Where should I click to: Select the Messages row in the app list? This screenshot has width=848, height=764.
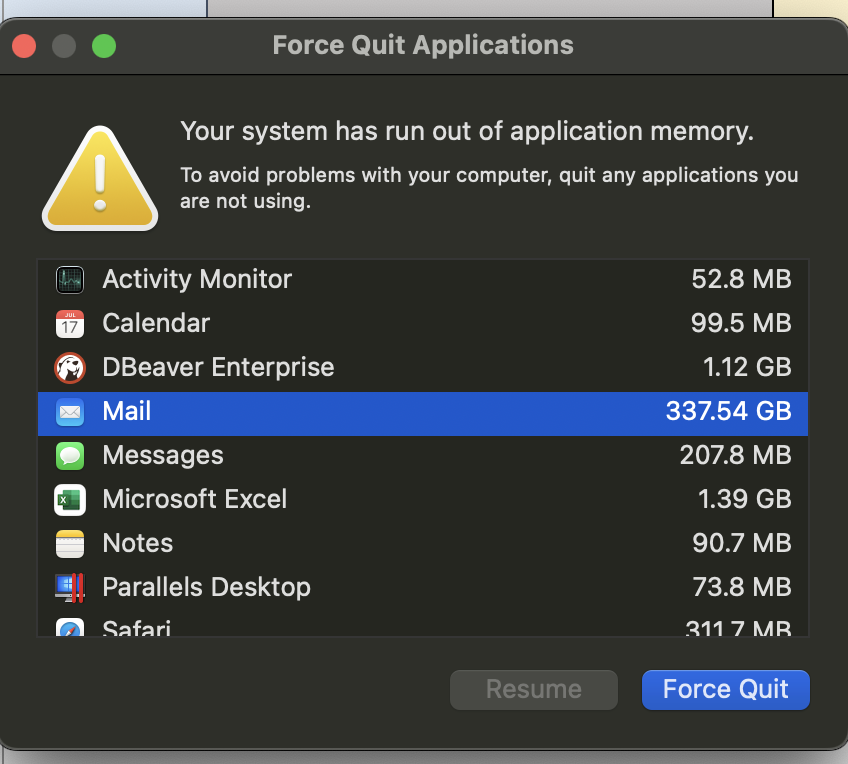pyautogui.click(x=400, y=455)
